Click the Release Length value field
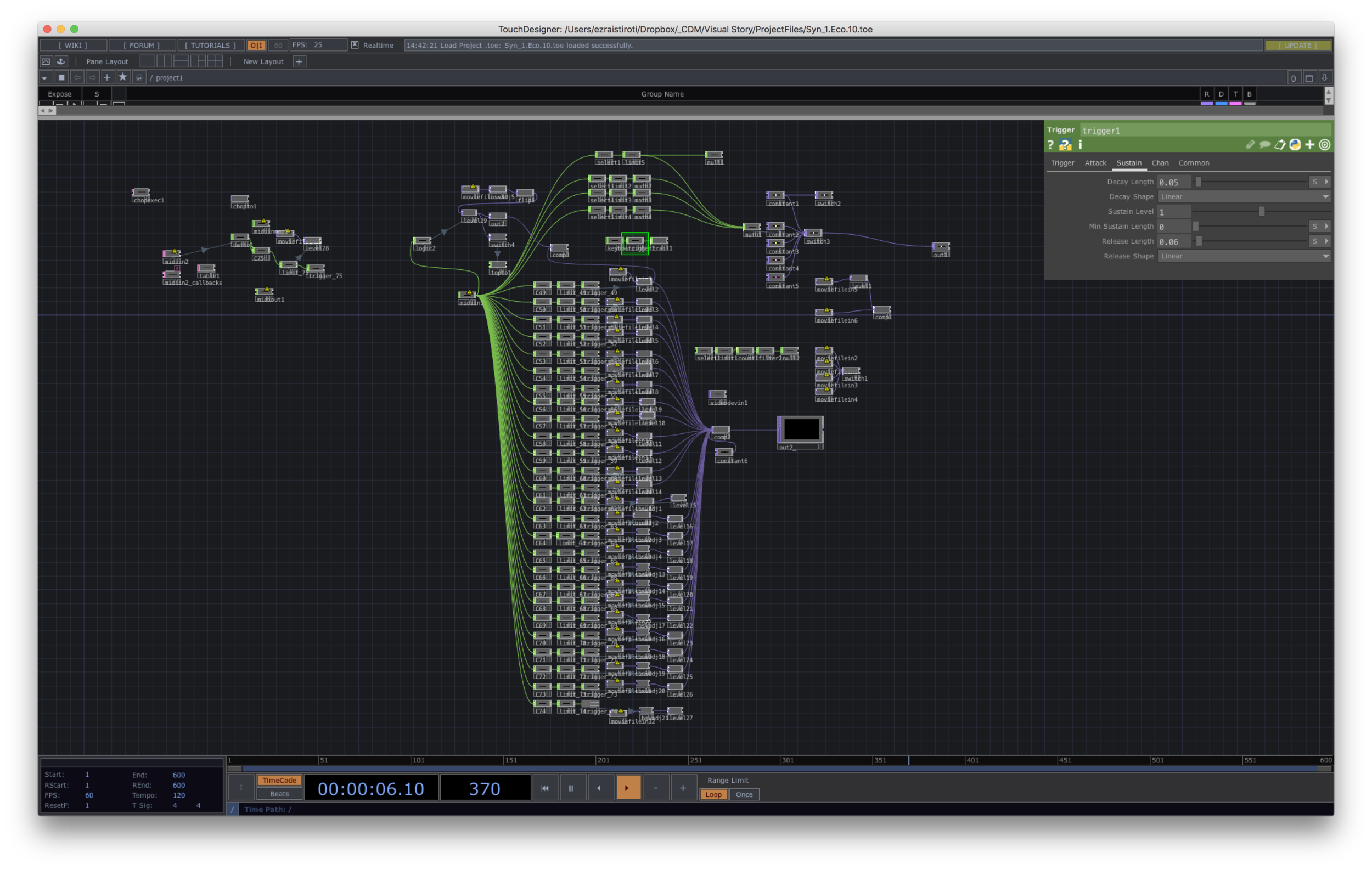Image resolution: width=1372 pixels, height=870 pixels. tap(1174, 241)
